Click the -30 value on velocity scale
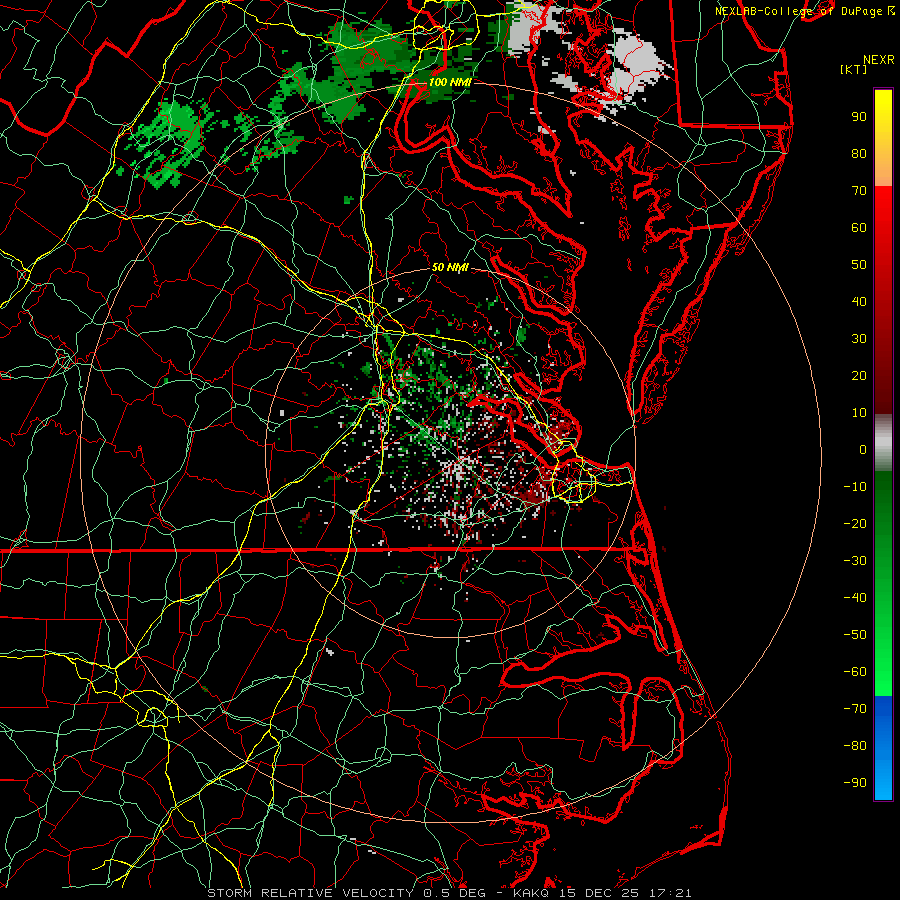 [855, 561]
